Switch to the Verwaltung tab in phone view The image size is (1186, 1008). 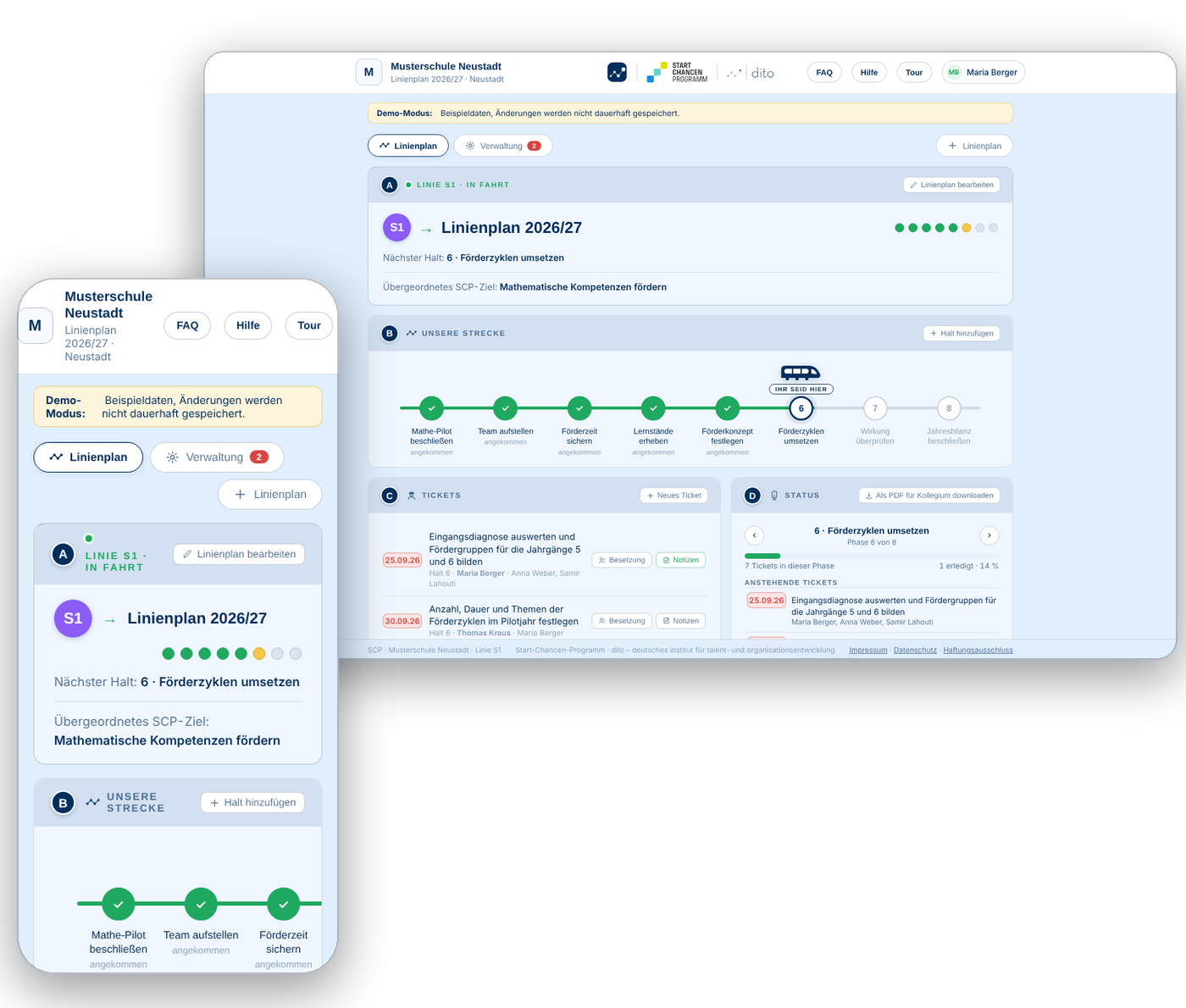pos(217,457)
